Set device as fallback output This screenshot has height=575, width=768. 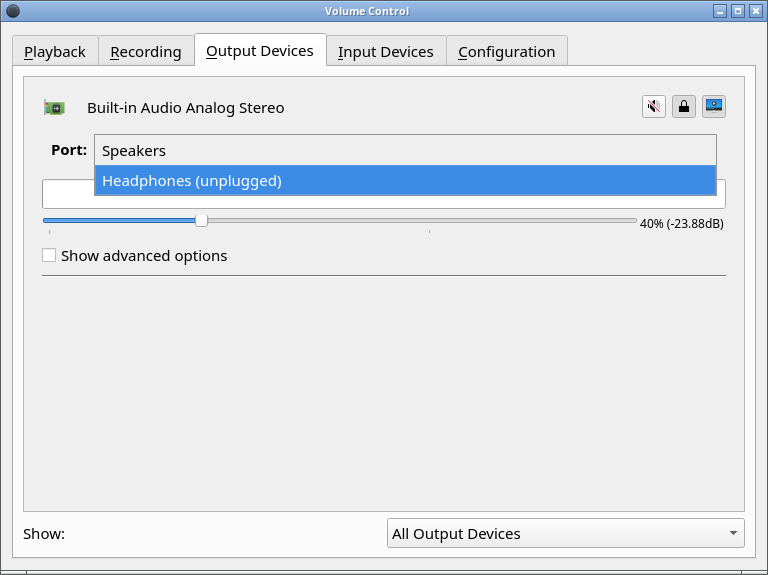pyautogui.click(x=714, y=107)
